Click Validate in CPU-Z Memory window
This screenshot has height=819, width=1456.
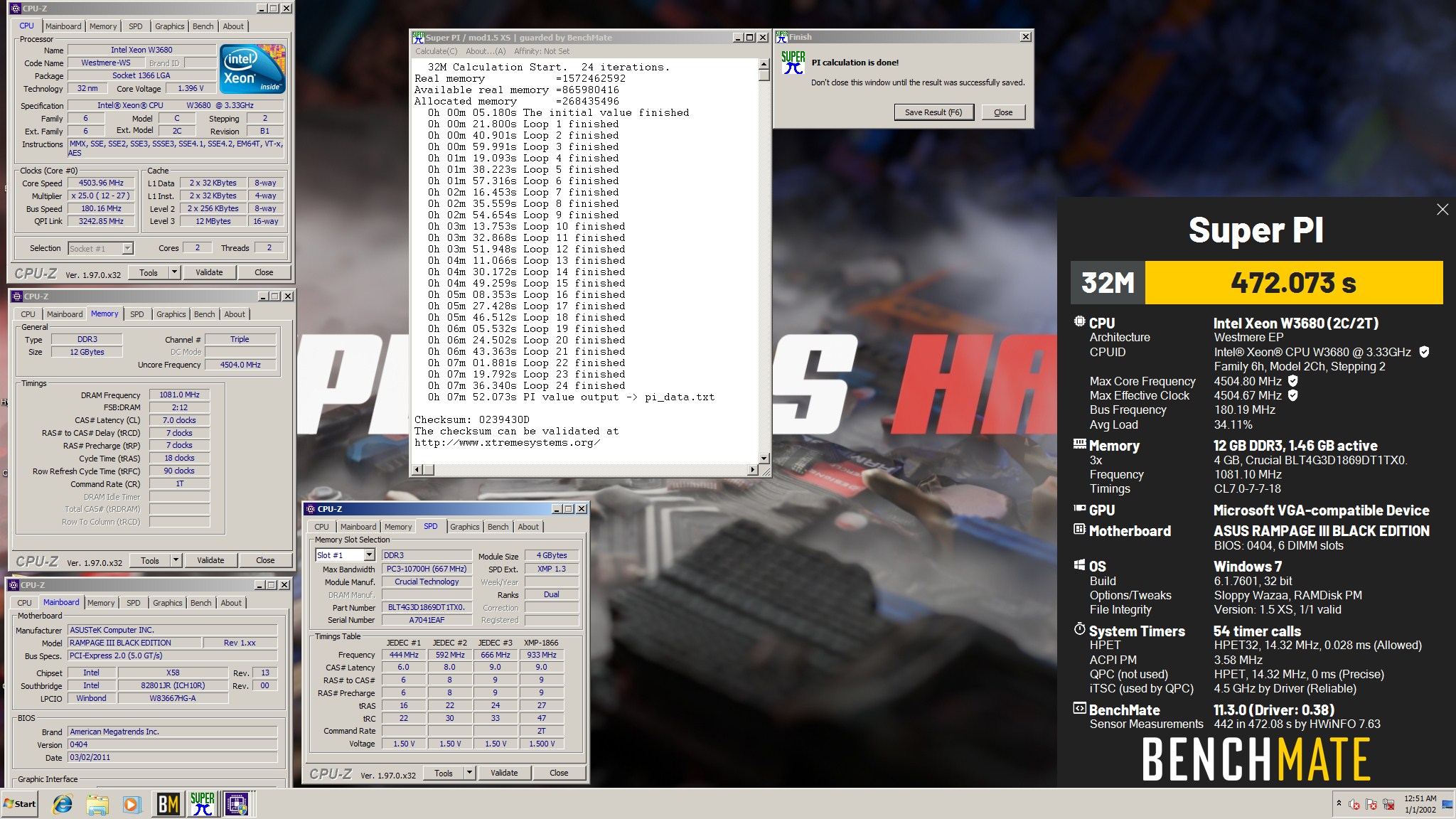point(210,560)
